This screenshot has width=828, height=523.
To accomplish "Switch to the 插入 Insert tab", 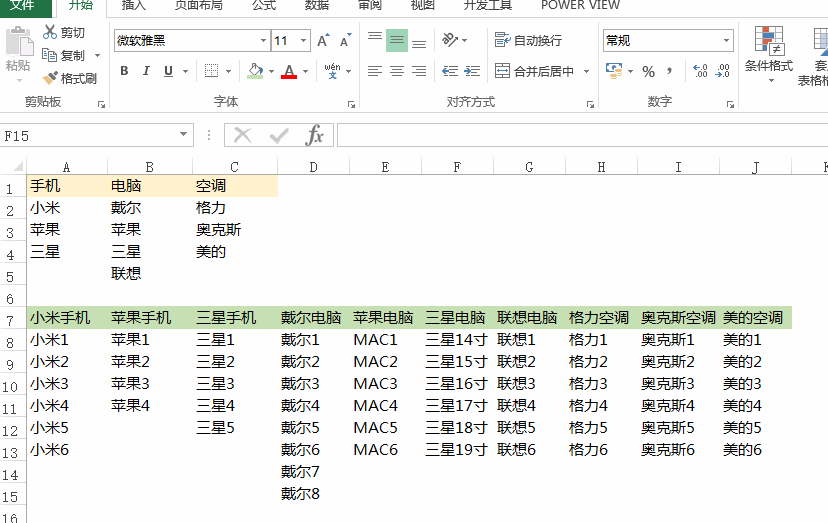I will click(134, 5).
